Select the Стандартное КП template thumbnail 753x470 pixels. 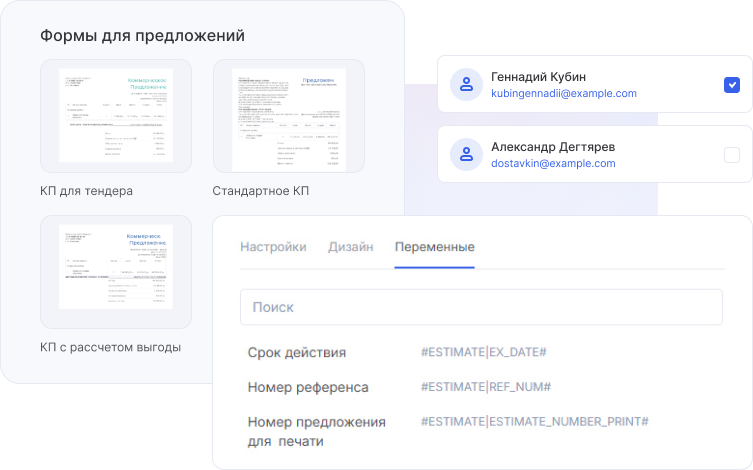point(289,116)
